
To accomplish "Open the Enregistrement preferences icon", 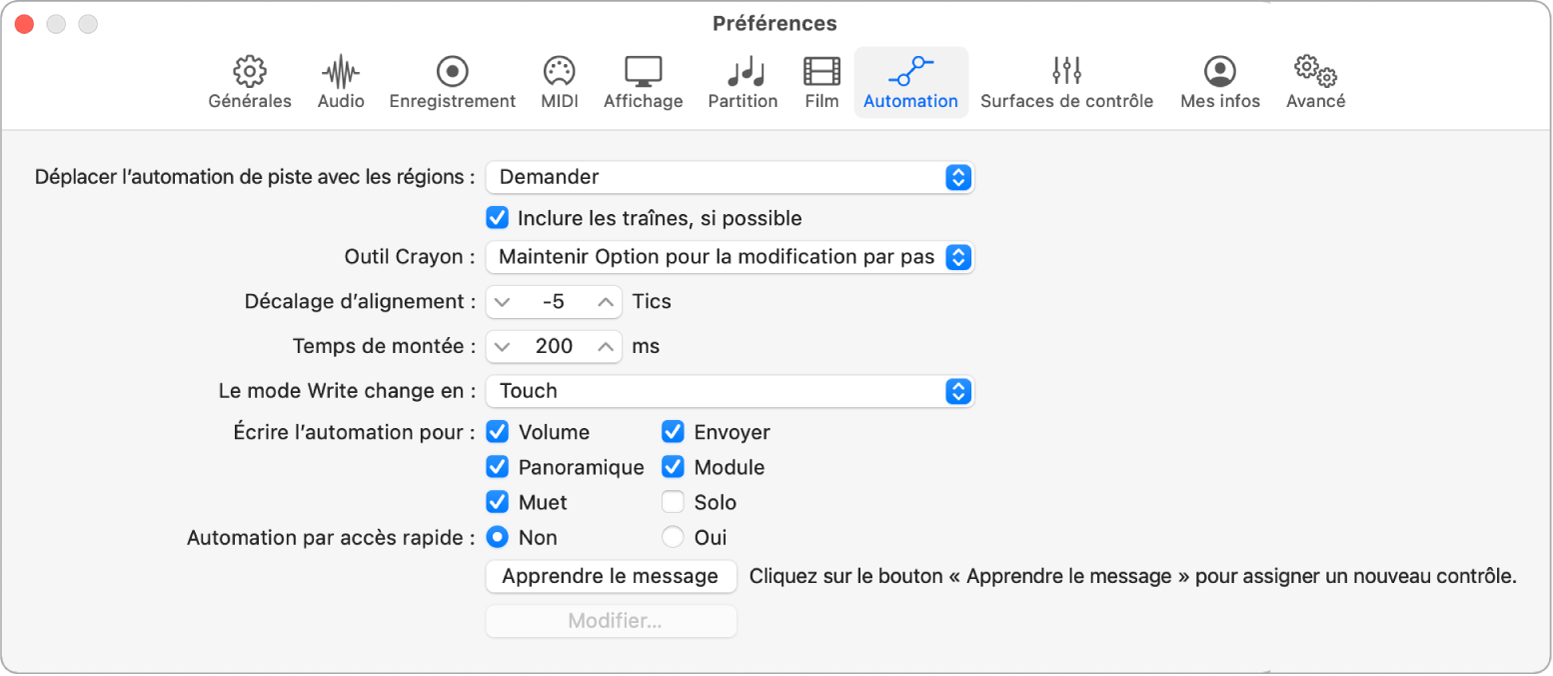I will 452,80.
